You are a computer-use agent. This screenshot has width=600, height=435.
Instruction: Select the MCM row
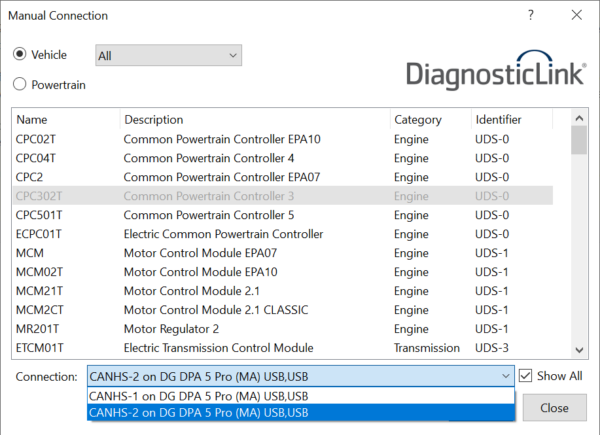point(283,253)
